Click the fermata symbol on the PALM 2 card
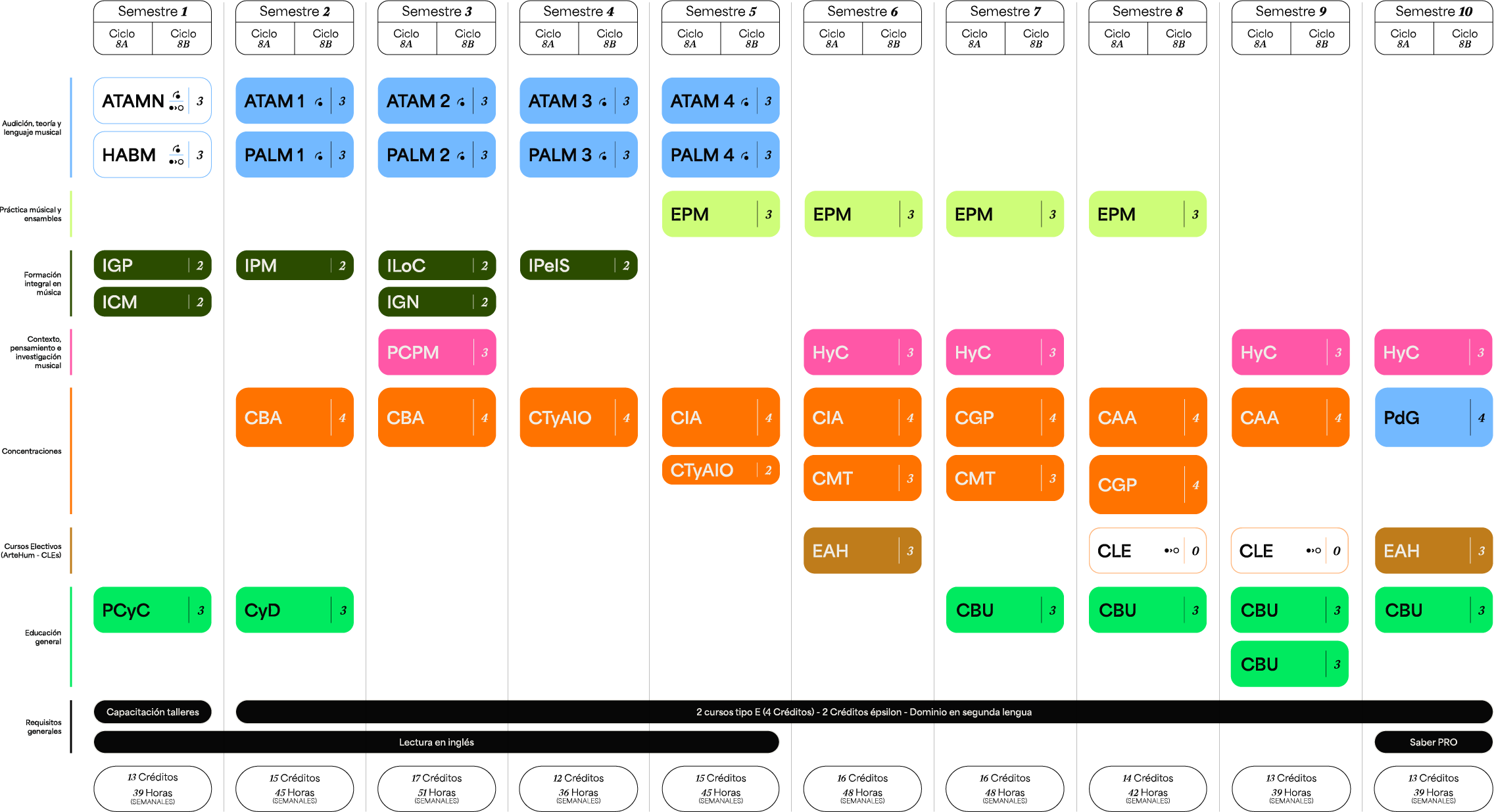 tap(461, 156)
